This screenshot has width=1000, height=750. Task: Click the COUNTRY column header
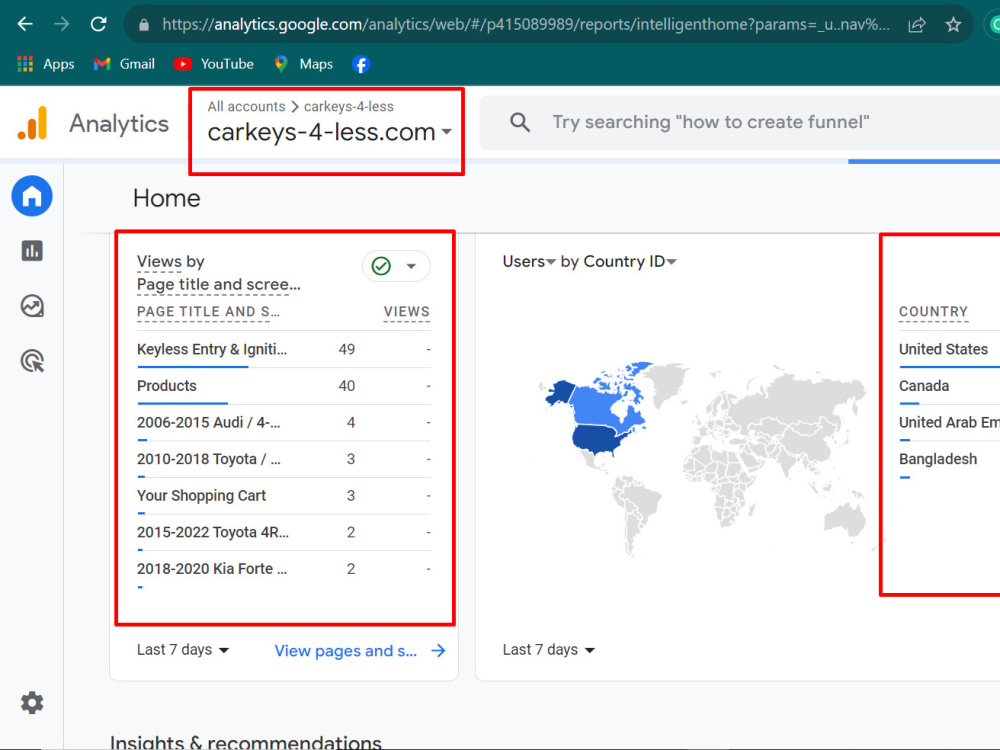[933, 312]
